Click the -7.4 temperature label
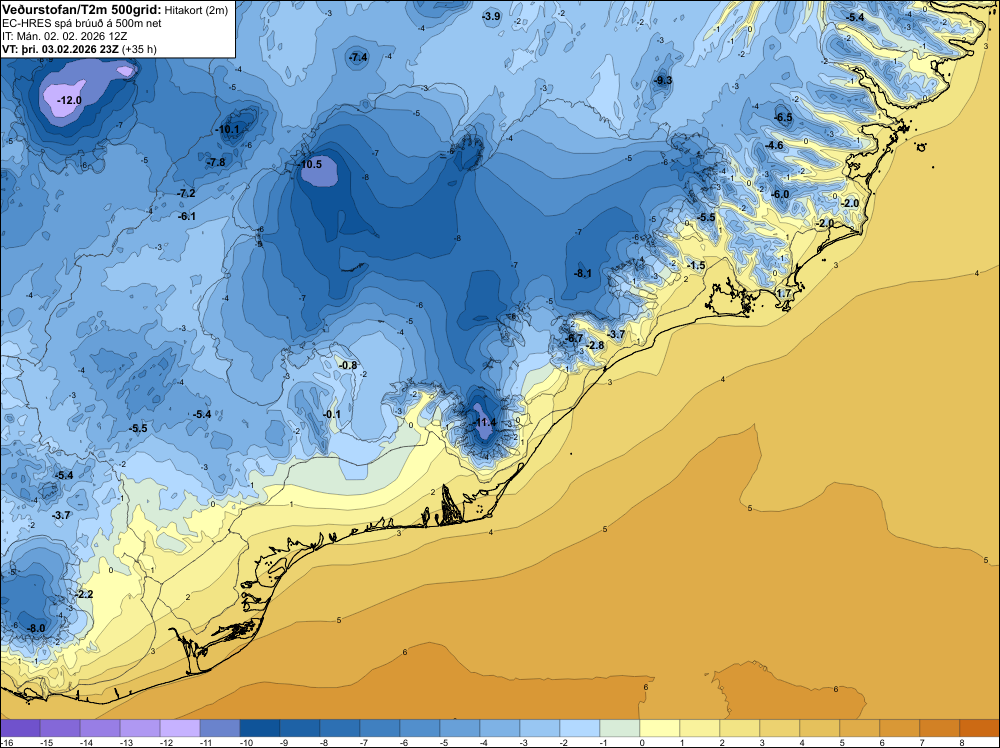This screenshot has width=1000, height=748. coord(358,57)
